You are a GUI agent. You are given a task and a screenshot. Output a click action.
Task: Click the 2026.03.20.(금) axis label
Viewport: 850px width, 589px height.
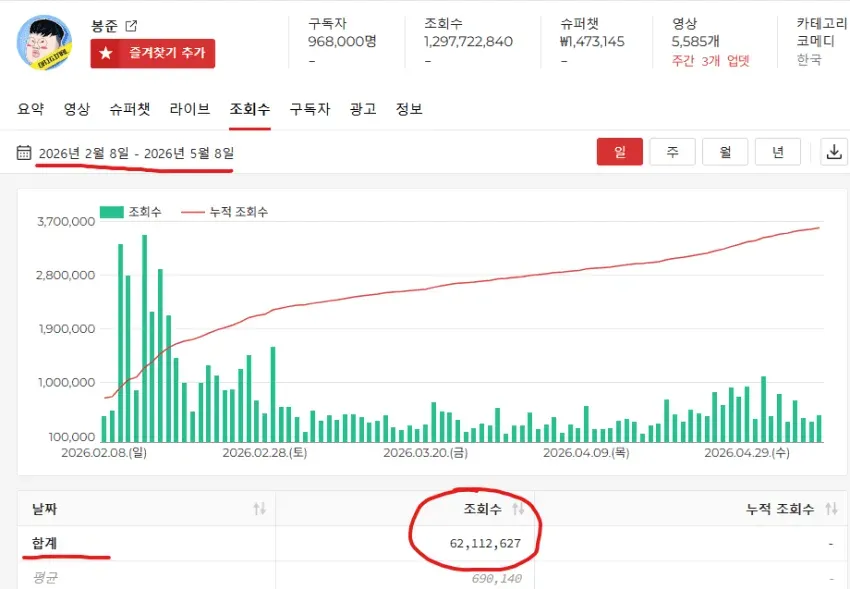pos(426,452)
